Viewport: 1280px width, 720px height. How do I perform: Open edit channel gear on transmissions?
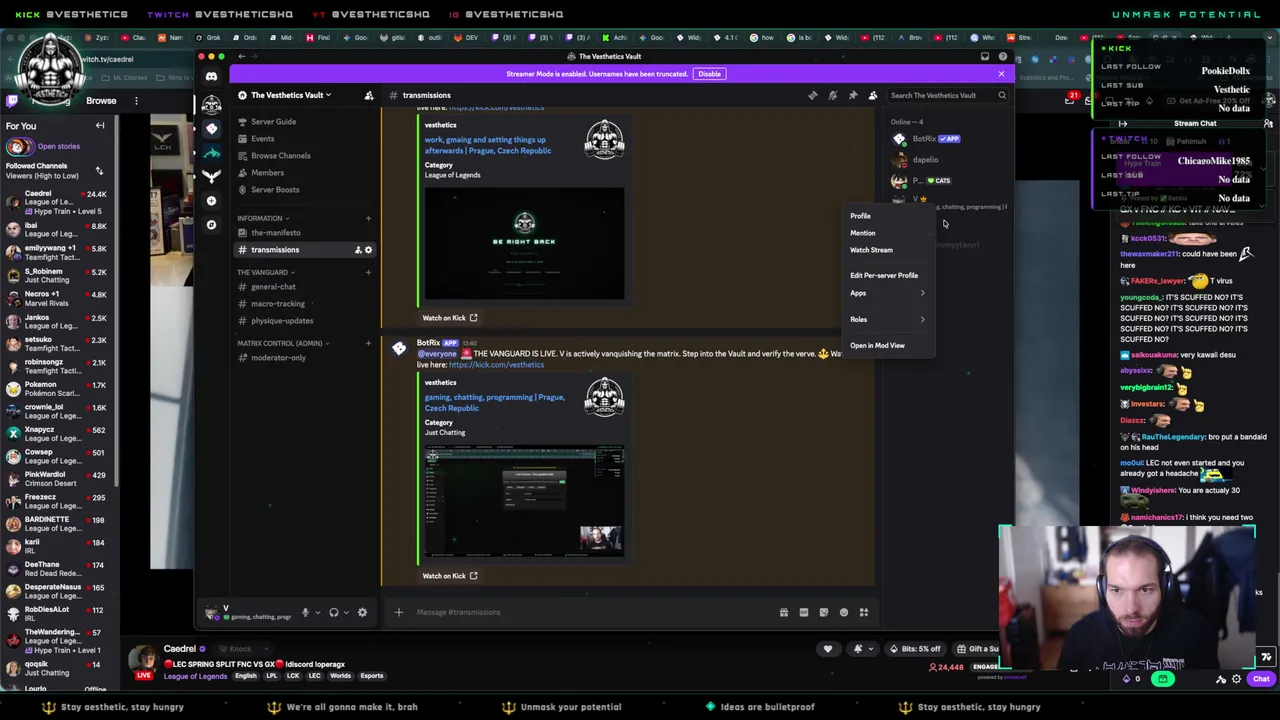pos(368,250)
